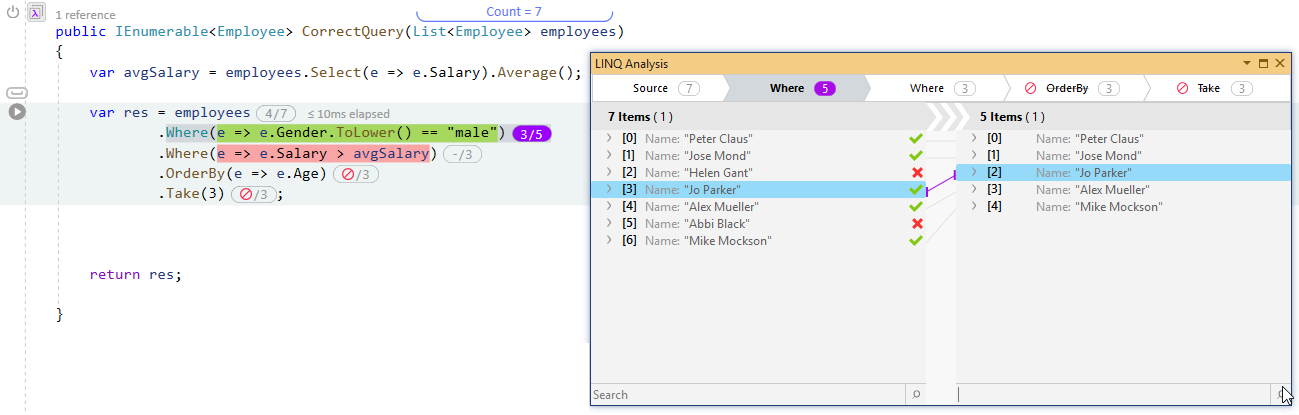The image size is (1299, 415).
Task: Expand item [1] Jose Mond in 7 Items
Action: click(x=609, y=155)
